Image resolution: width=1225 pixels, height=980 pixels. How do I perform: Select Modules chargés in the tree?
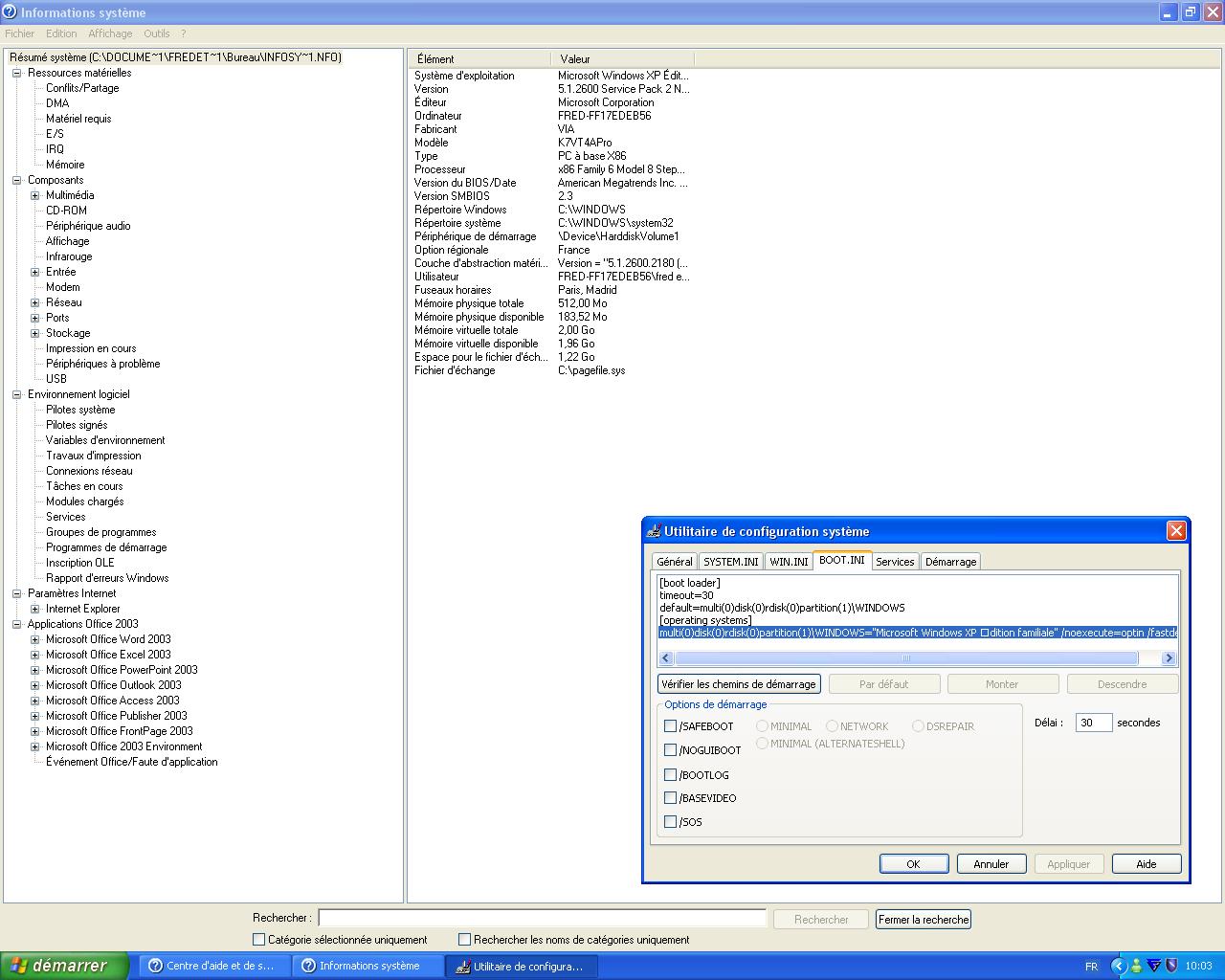[84, 501]
